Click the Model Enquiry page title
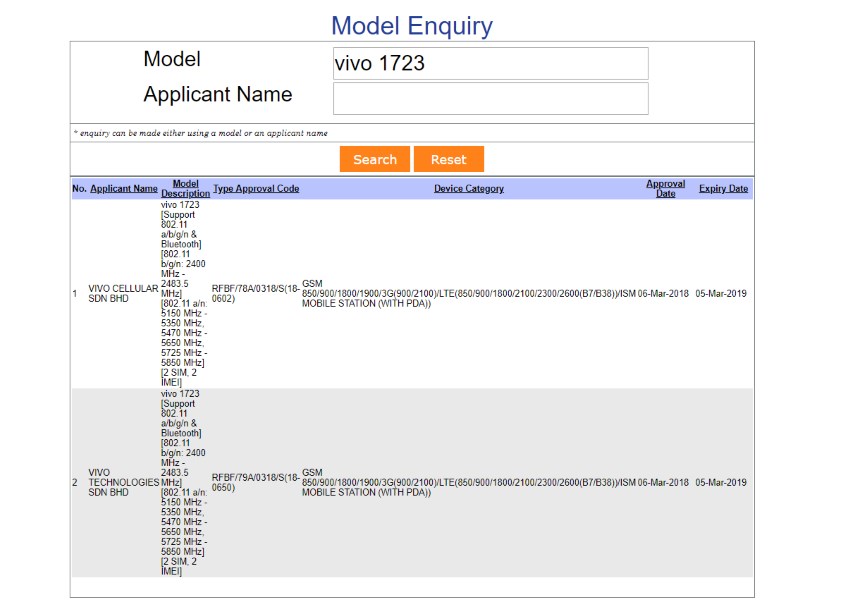The width and height of the screenshot is (858, 600). (x=412, y=26)
